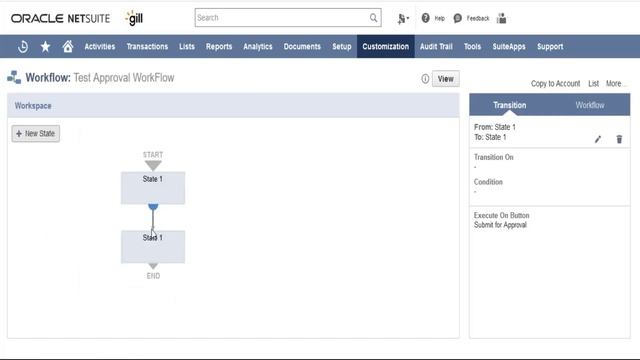The image size is (640, 360).
Task: Click the workflow icon beside the title
Action: pos(14,77)
